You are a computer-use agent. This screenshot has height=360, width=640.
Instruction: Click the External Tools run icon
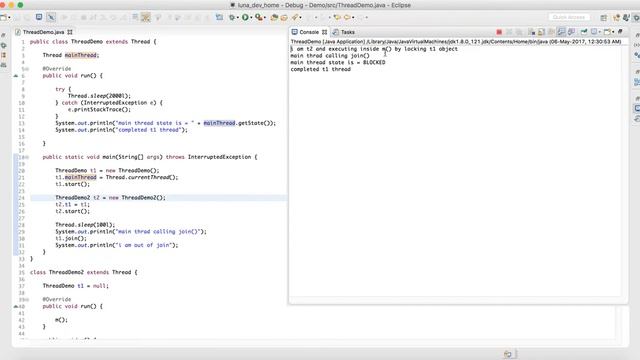pos(259,17)
